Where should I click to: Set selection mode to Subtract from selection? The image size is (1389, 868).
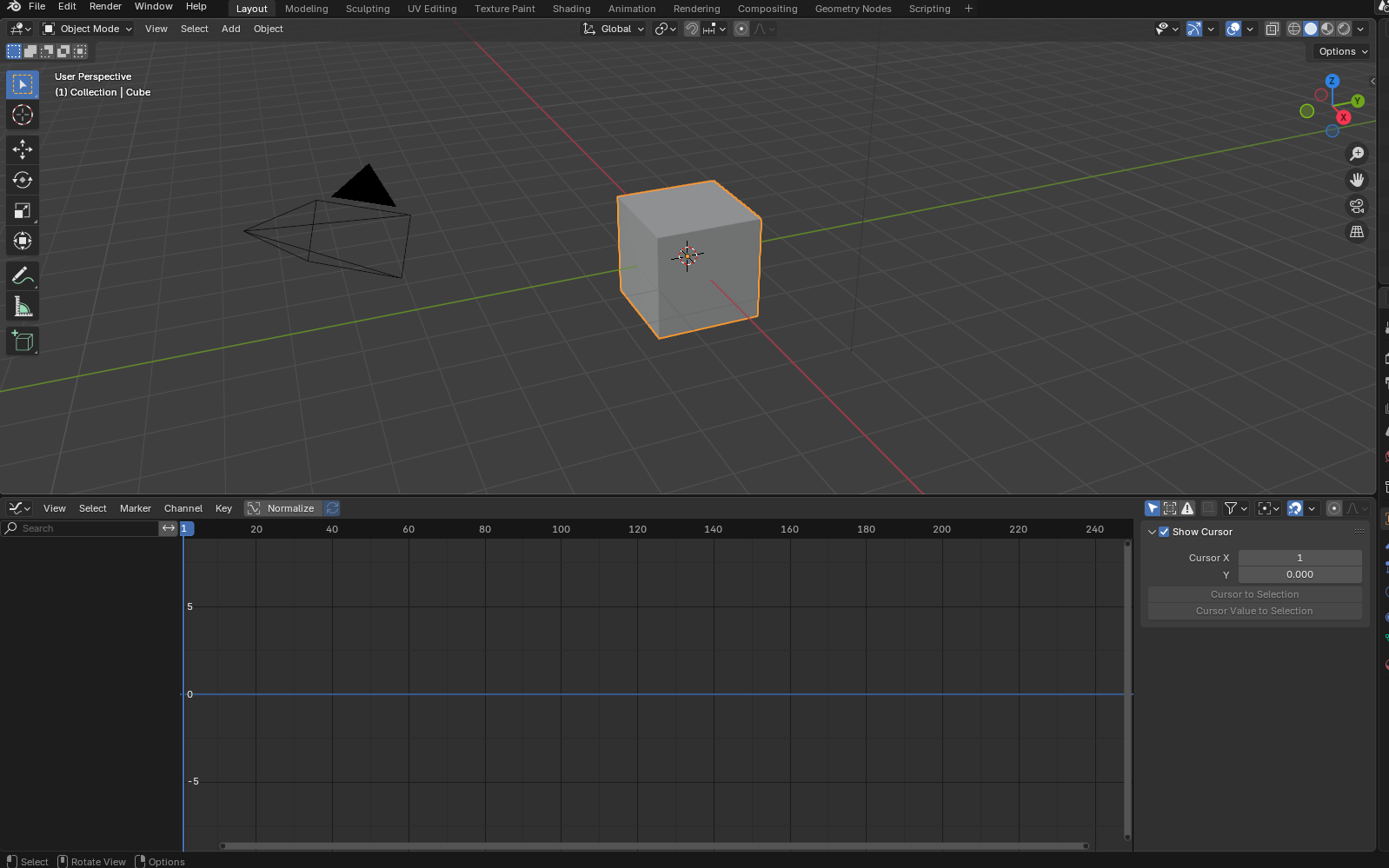click(x=47, y=51)
